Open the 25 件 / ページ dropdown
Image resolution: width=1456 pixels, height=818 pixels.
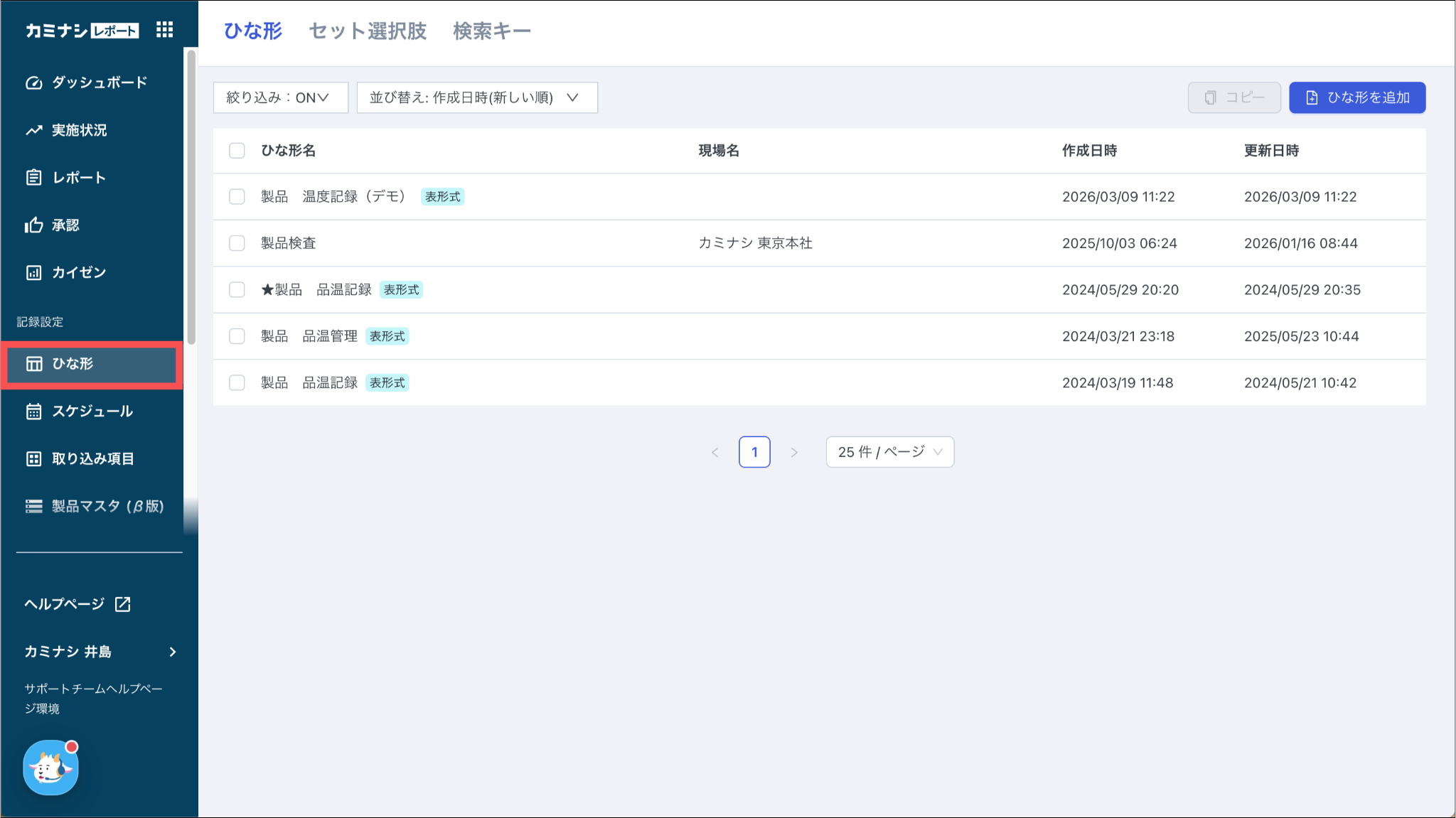tap(889, 452)
